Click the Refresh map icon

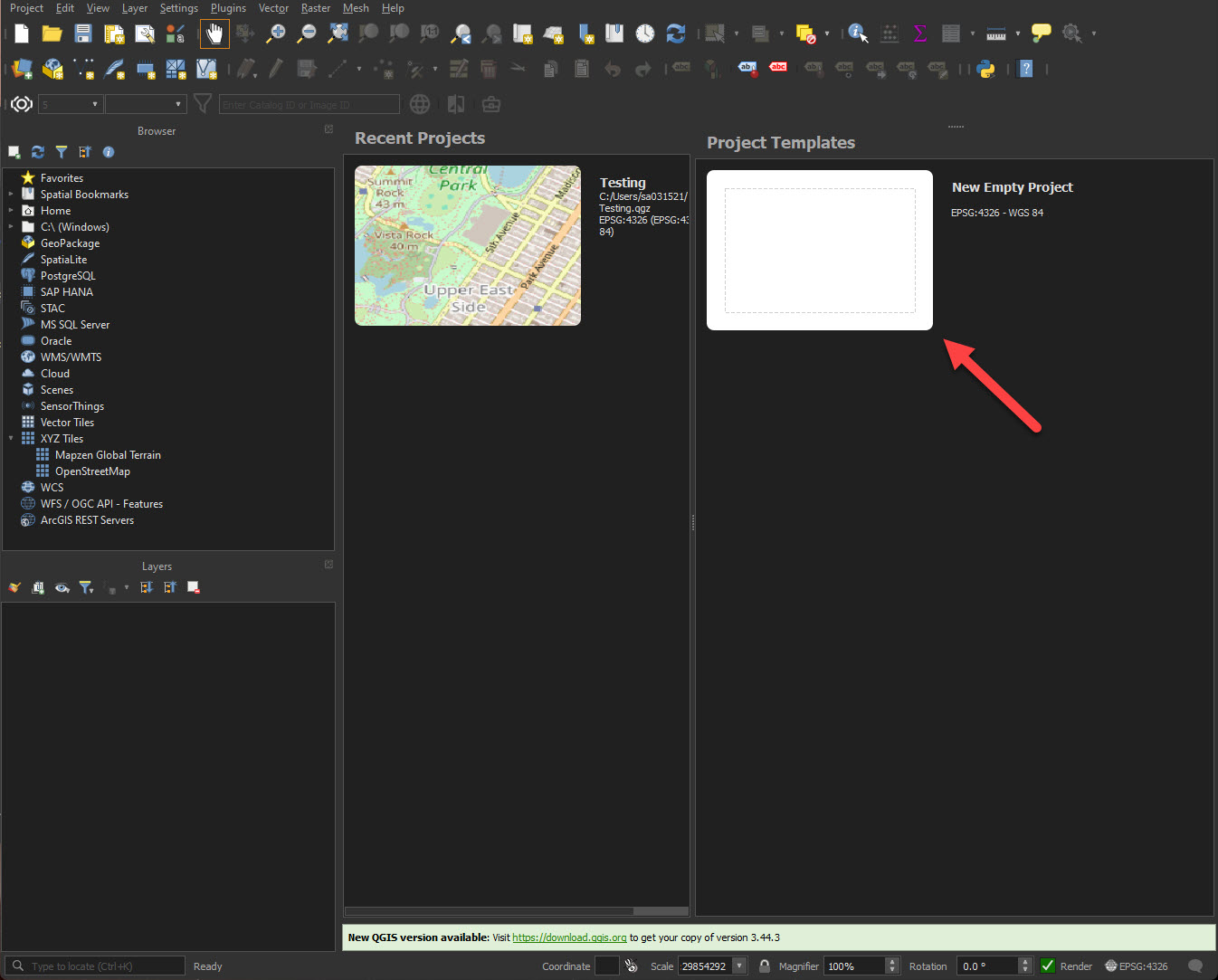[x=675, y=34]
